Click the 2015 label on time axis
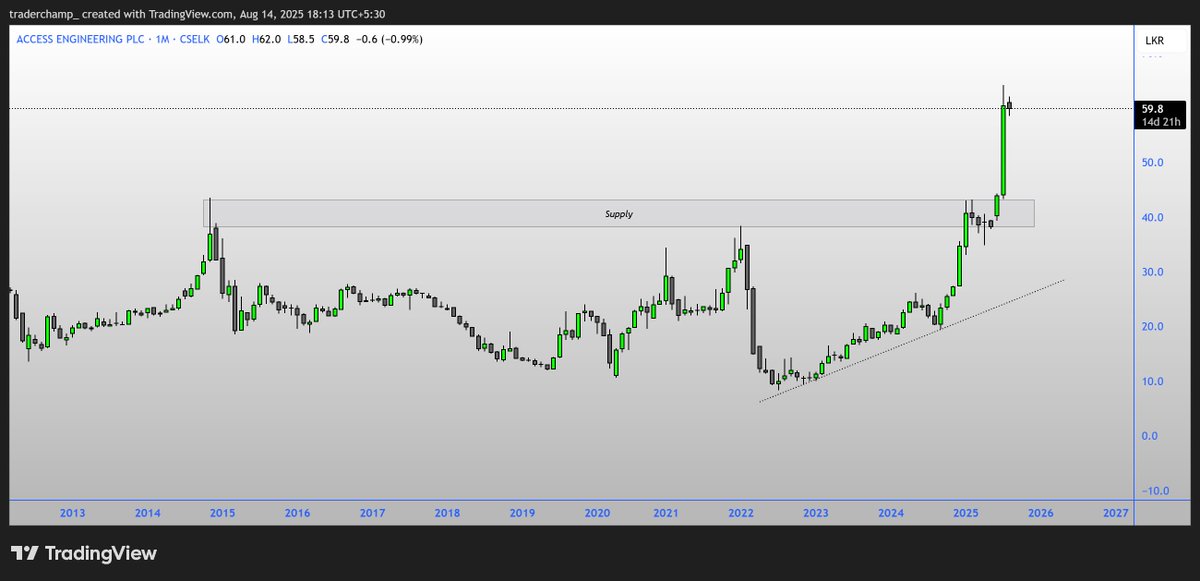The image size is (1200, 581). pyautogui.click(x=222, y=513)
